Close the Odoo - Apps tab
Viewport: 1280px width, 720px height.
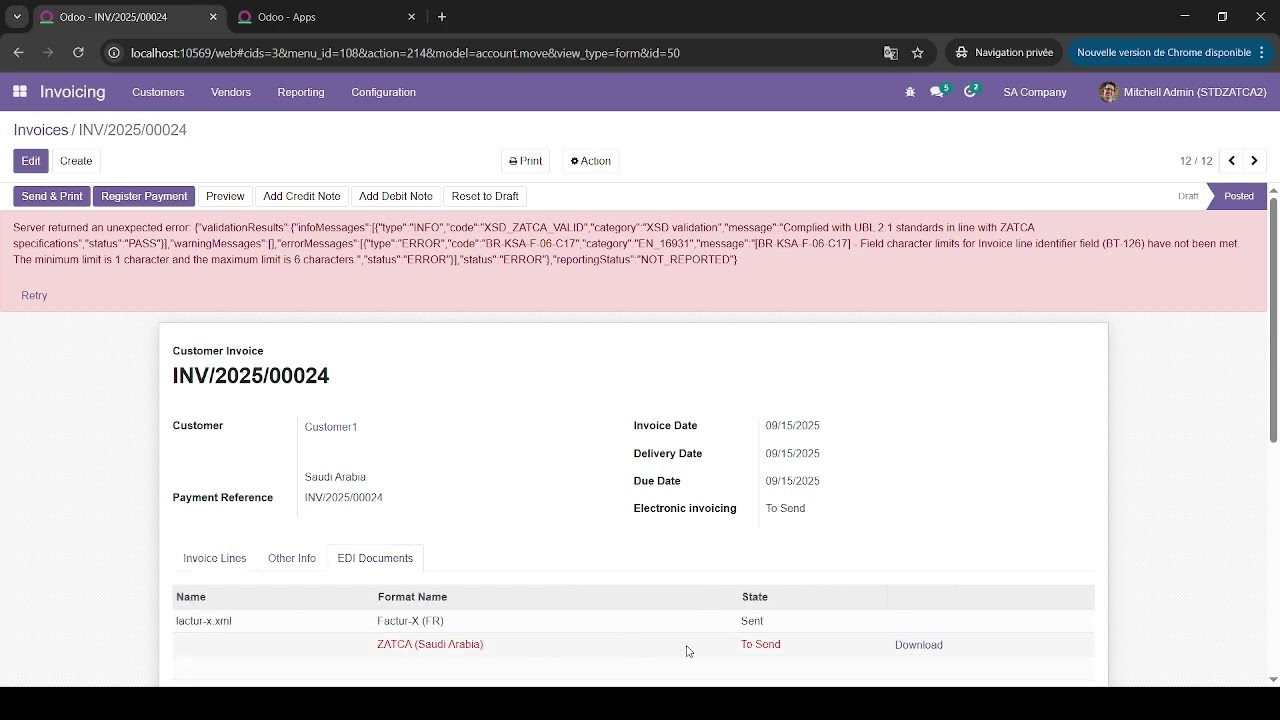(411, 17)
